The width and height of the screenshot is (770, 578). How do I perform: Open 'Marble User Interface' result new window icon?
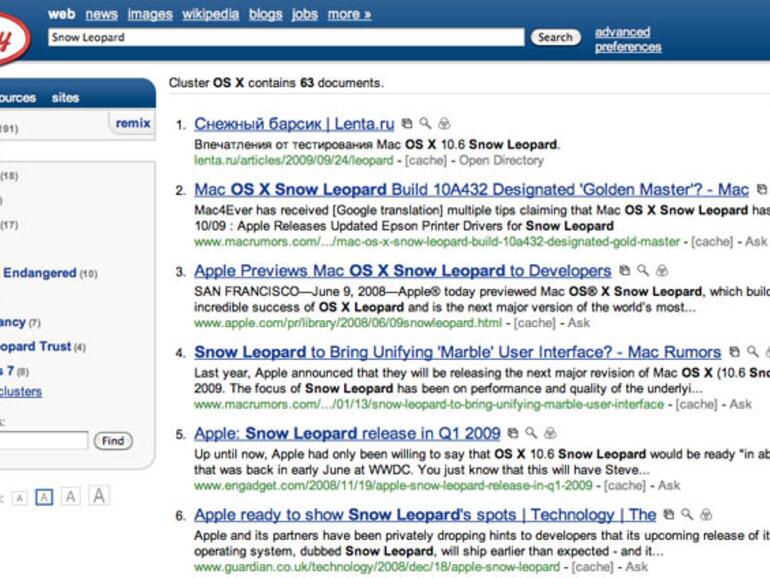[734, 352]
